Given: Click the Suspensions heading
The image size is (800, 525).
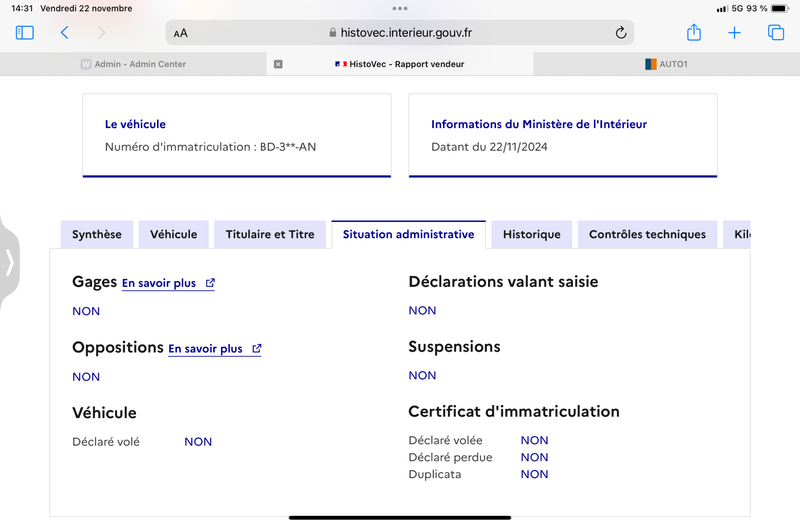Looking at the screenshot, I should [x=454, y=346].
